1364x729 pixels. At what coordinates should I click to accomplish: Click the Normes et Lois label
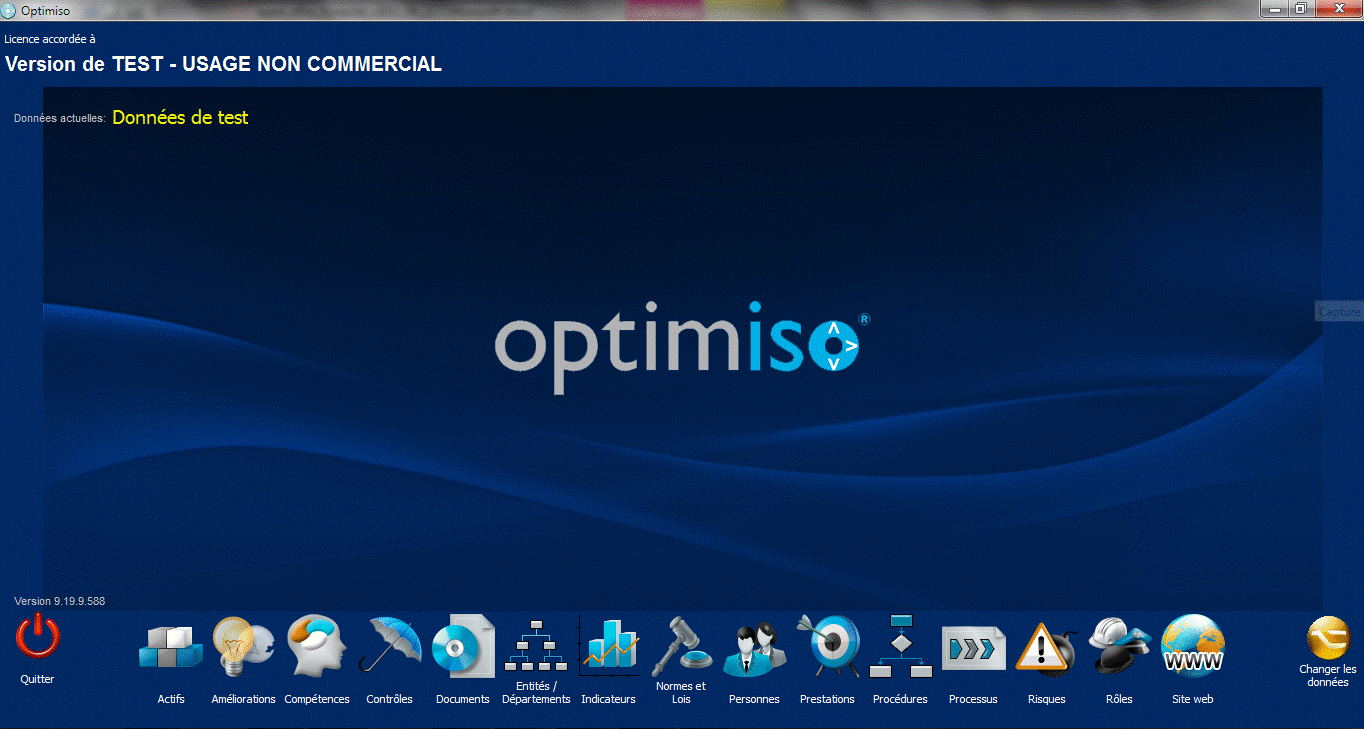[681, 693]
